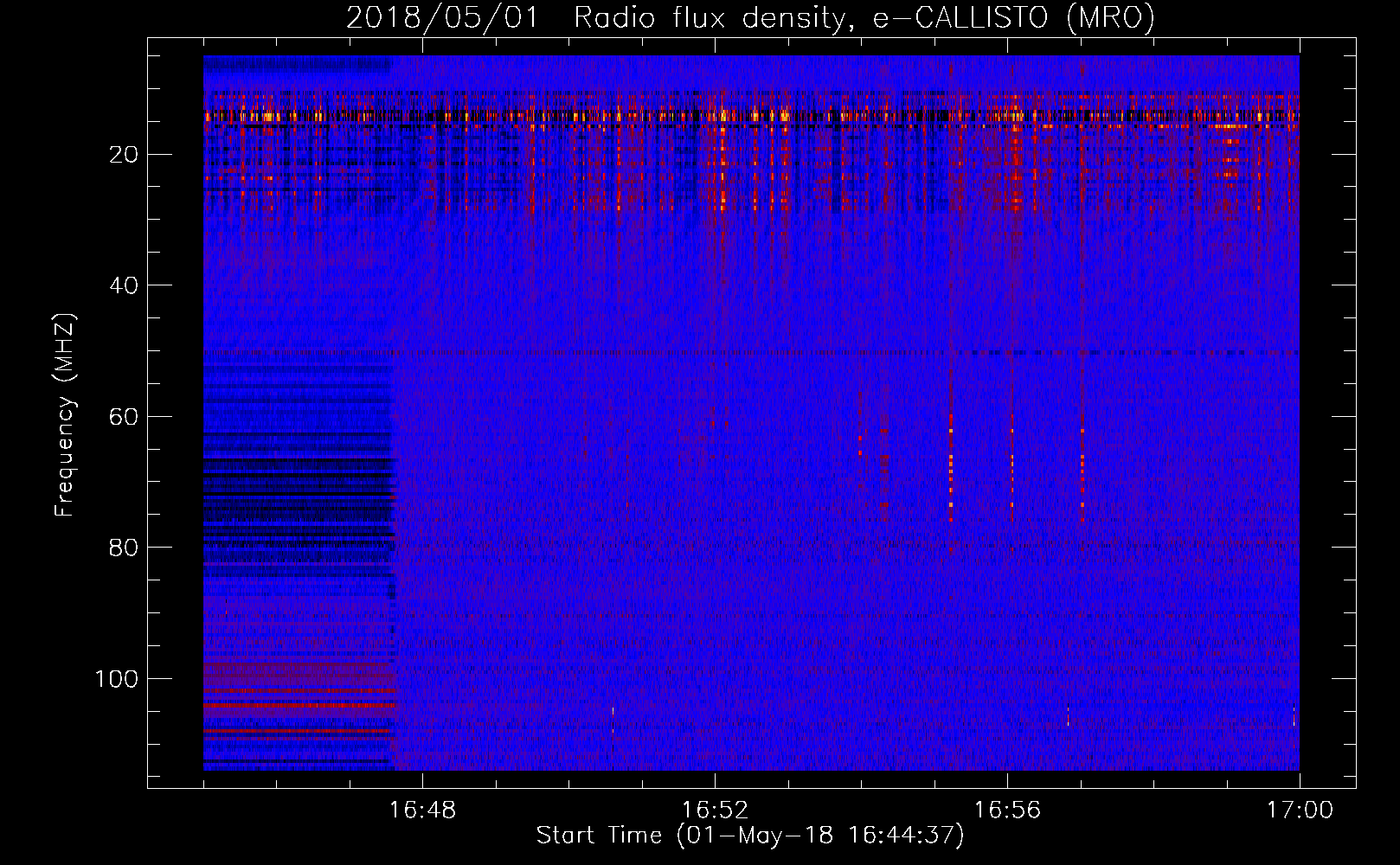Click the time tick label "16:52"

click(715, 811)
